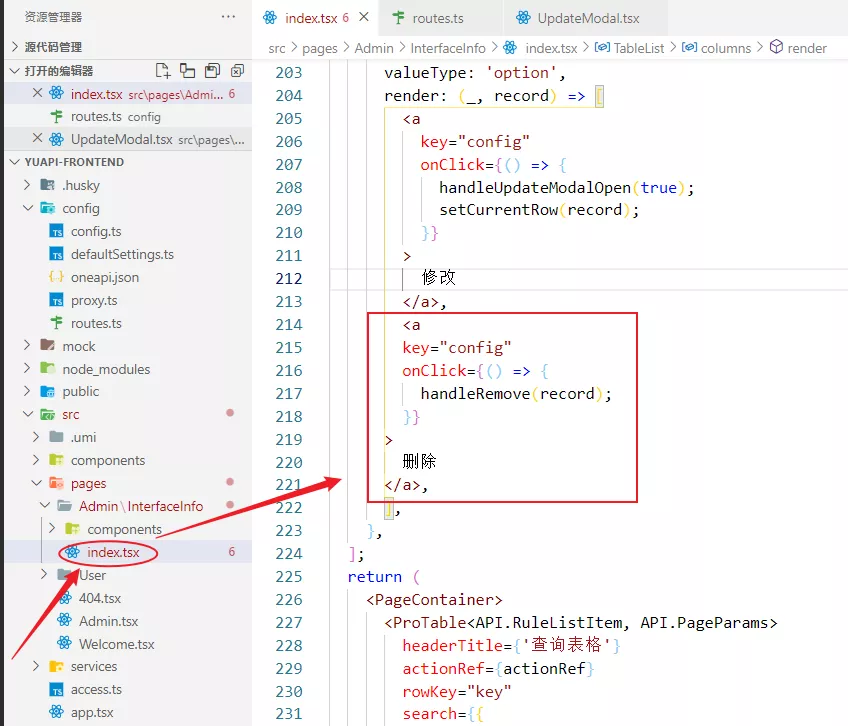
Task: Open routes.ts config from open editors list
Action: (x=129, y=116)
